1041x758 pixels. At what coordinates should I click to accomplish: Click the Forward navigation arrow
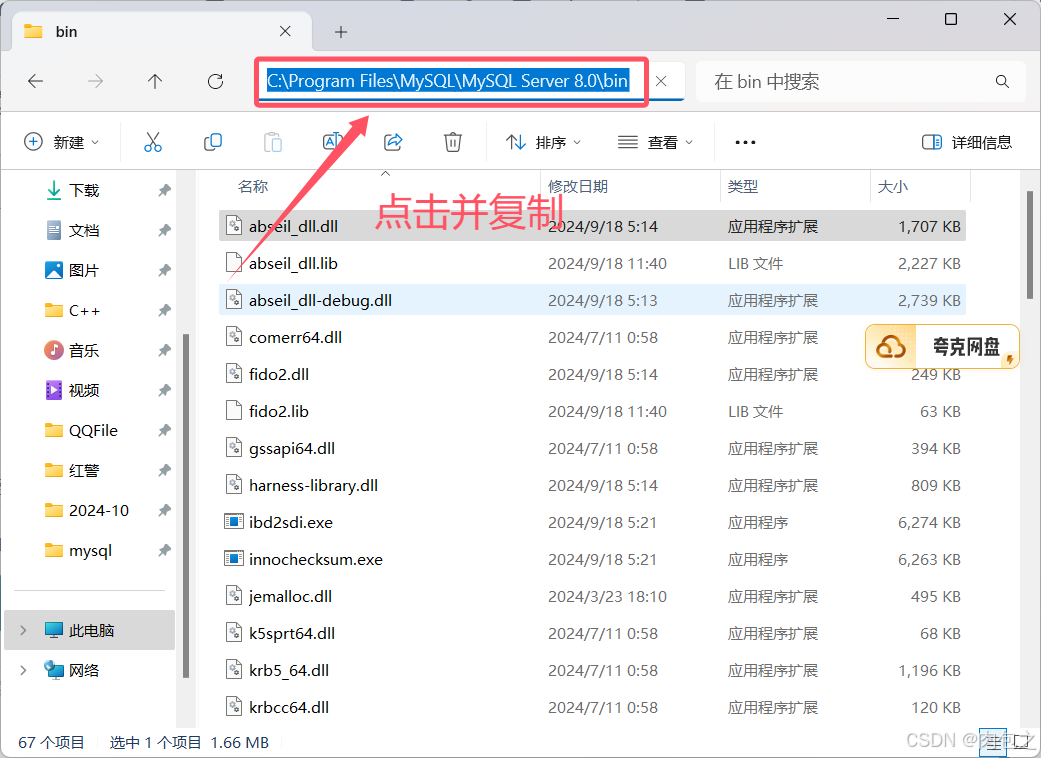tap(96, 81)
